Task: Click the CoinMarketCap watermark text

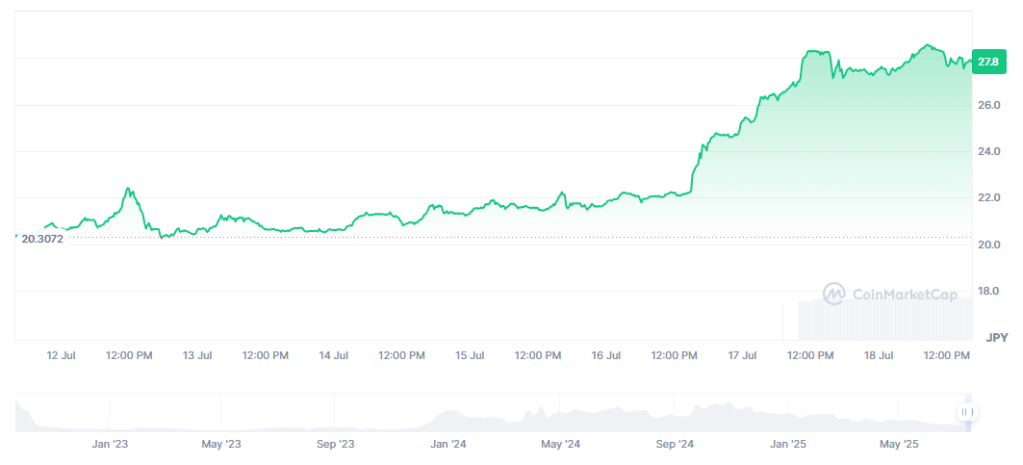Action: coord(904,294)
